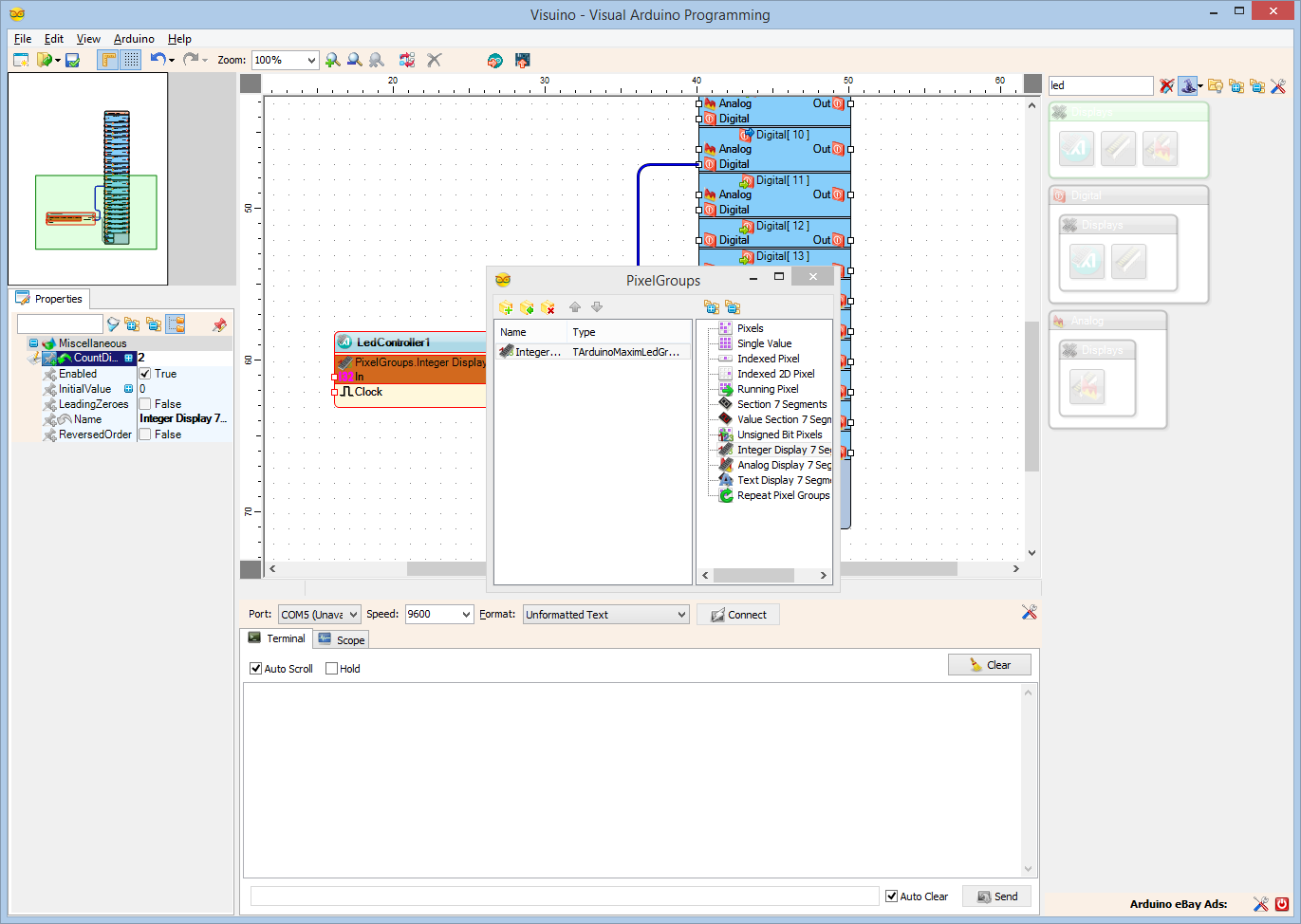Viewport: 1301px width, 924px height.
Task: Open the Arduino menu
Action: click(133, 39)
